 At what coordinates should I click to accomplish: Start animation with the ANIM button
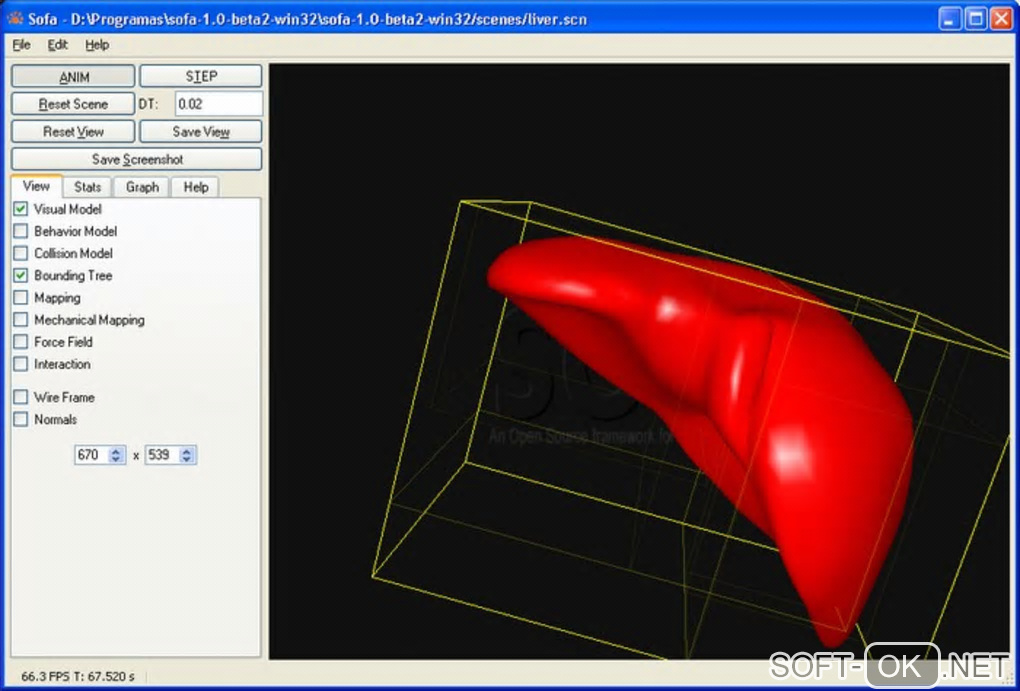click(x=73, y=76)
